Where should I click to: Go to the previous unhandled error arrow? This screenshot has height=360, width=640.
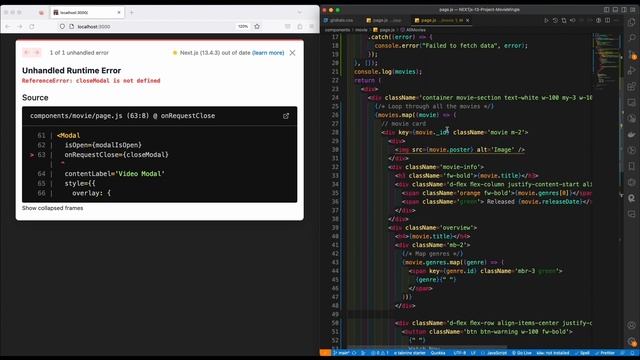tap(27, 52)
